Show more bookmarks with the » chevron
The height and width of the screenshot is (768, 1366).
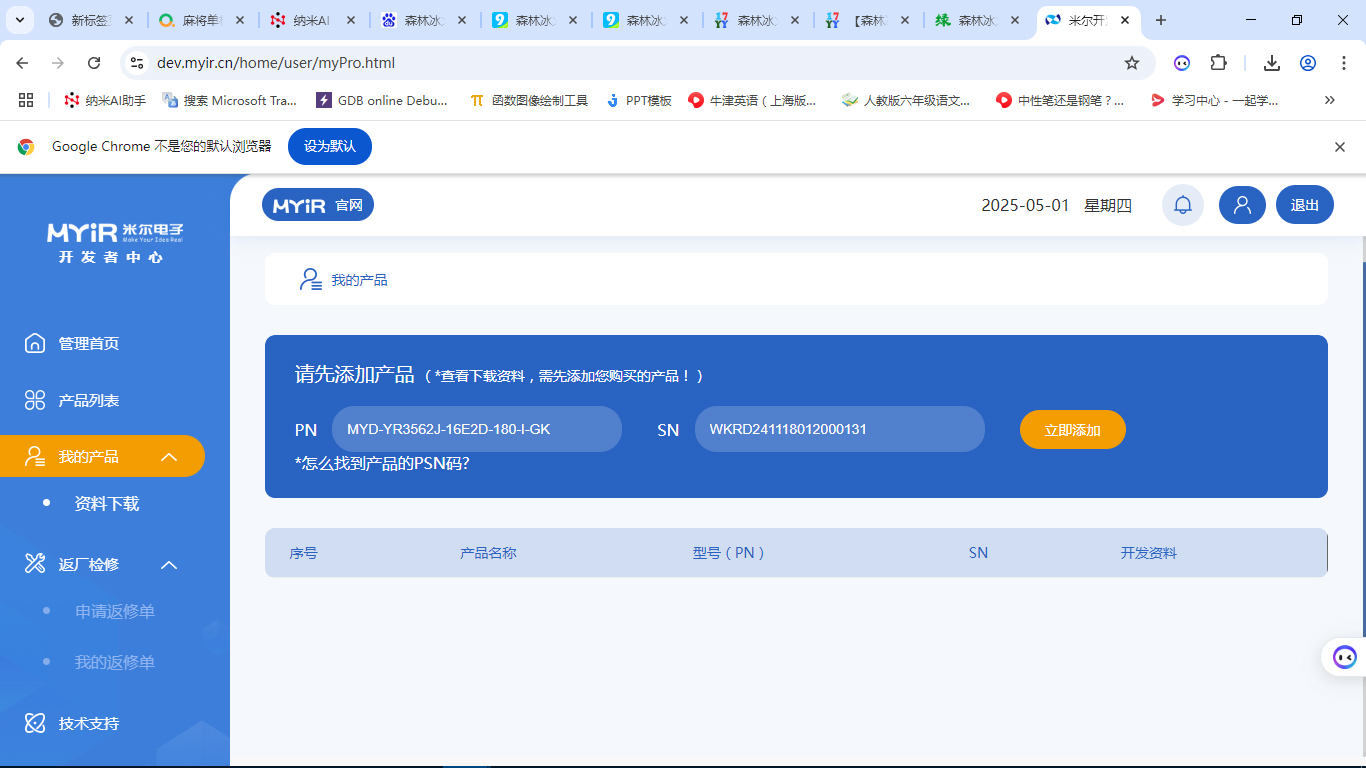pyautogui.click(x=1329, y=100)
